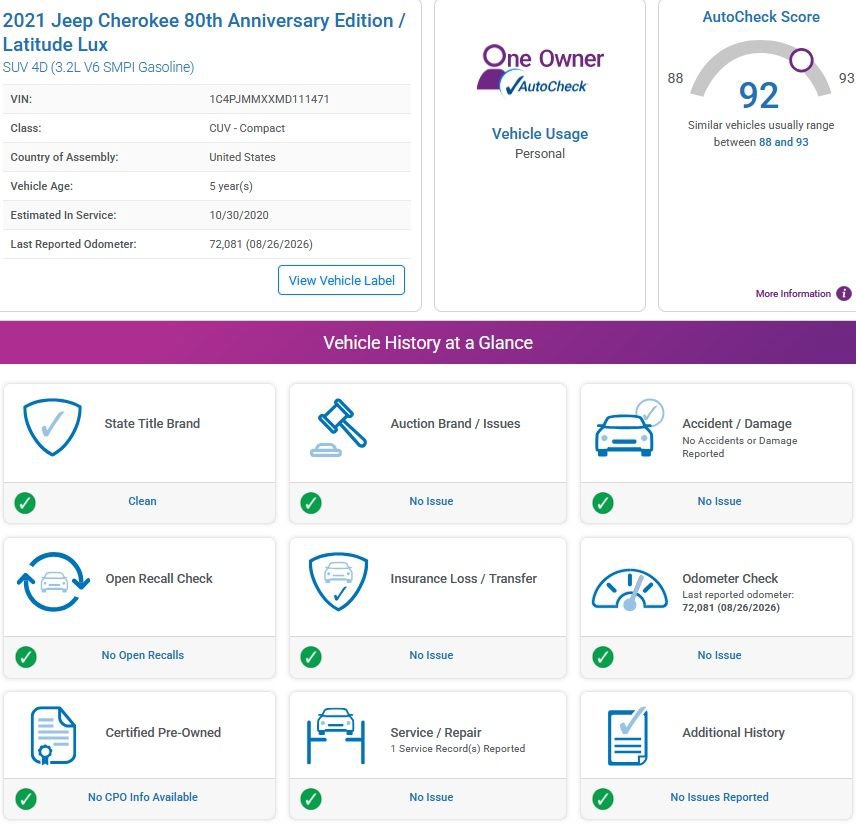Click the AutoCheck Score heading
Viewport: 856px width, 824px height.
[761, 17]
